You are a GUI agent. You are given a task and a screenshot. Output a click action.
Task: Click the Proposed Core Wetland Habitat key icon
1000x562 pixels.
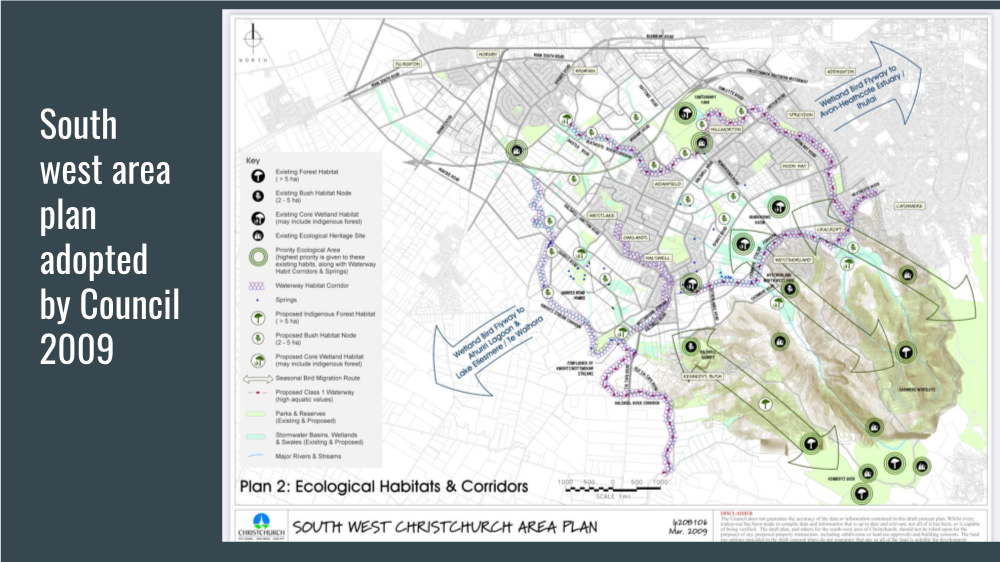[x=258, y=360]
